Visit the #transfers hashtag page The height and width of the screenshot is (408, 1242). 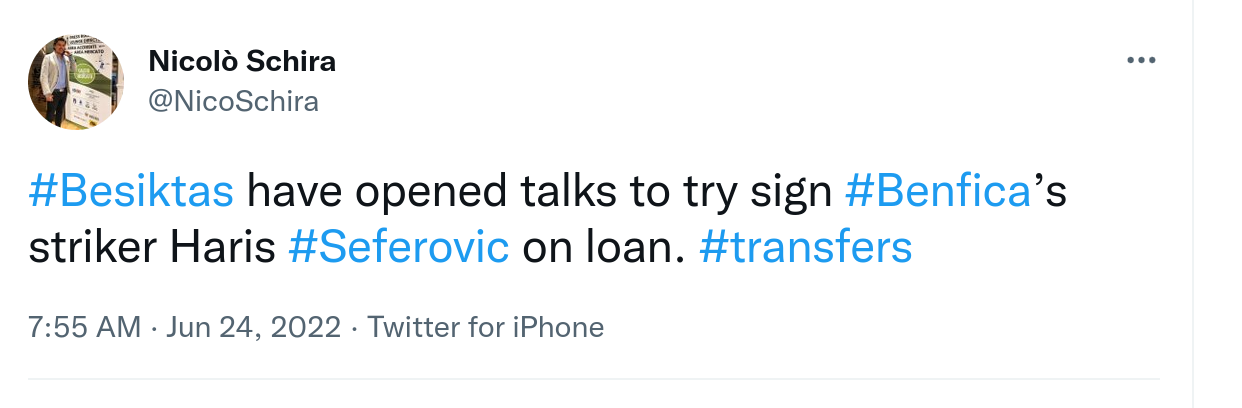click(x=806, y=247)
